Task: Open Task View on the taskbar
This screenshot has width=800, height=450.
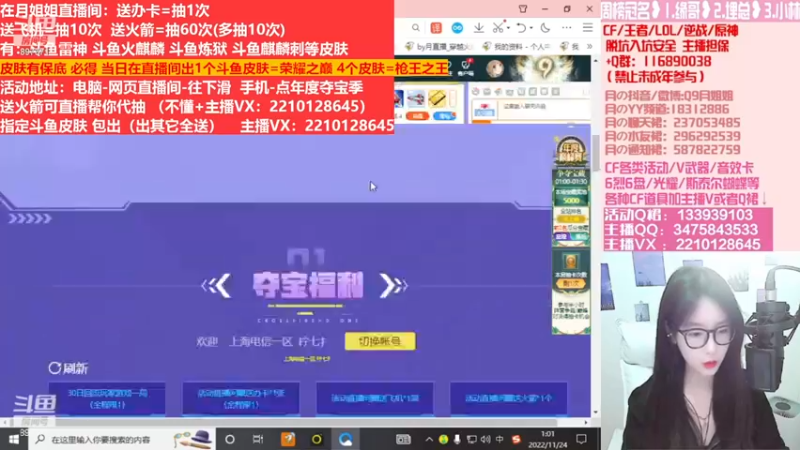Action: pyautogui.click(x=258, y=439)
